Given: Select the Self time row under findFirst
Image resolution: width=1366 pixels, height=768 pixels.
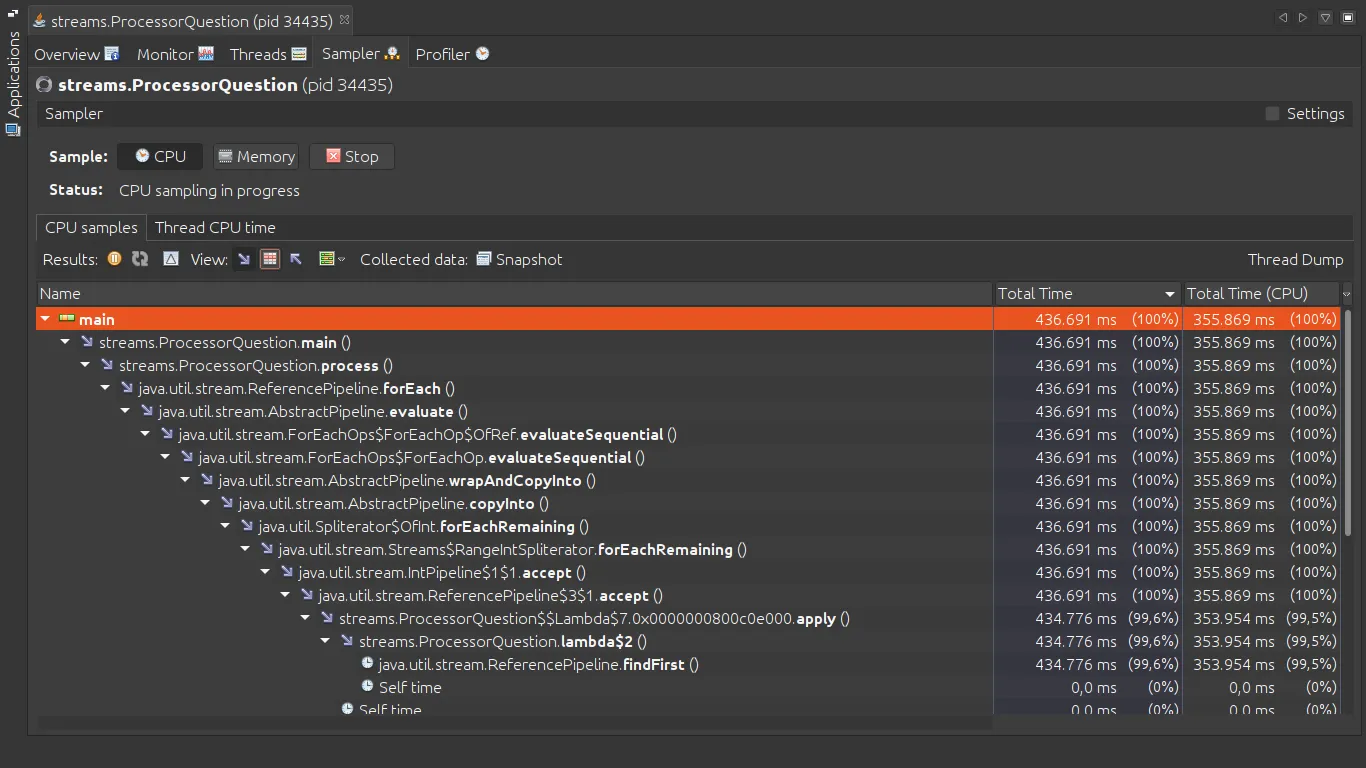Looking at the screenshot, I should click(x=687, y=687).
